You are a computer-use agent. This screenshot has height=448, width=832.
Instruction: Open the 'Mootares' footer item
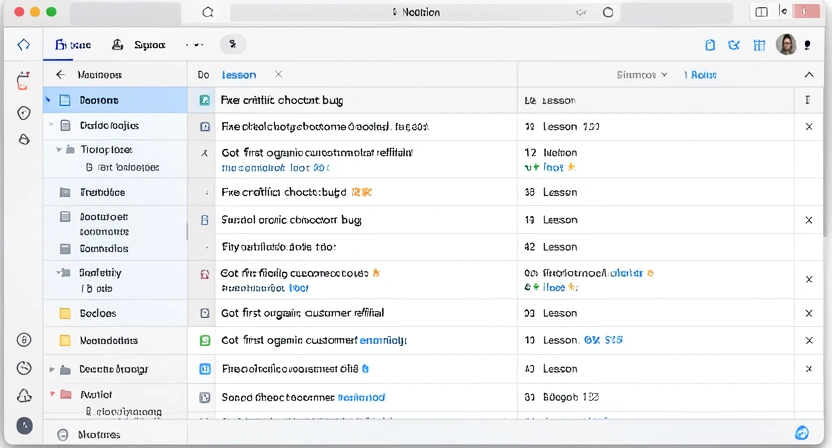coord(99,435)
